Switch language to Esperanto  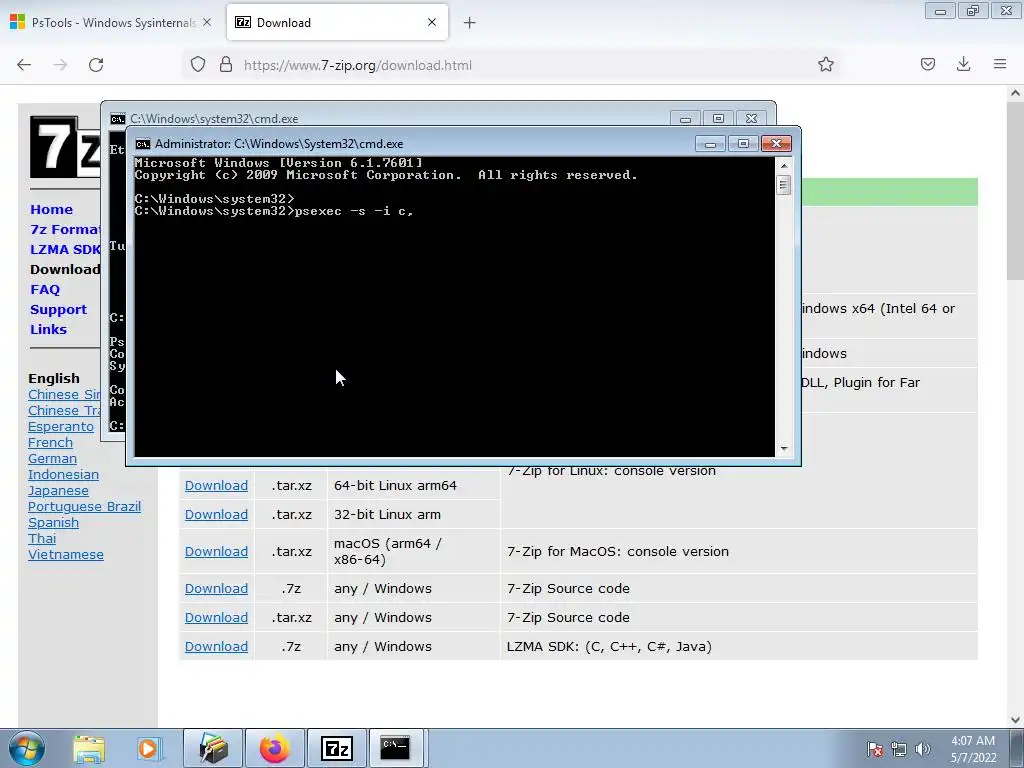[x=61, y=426]
